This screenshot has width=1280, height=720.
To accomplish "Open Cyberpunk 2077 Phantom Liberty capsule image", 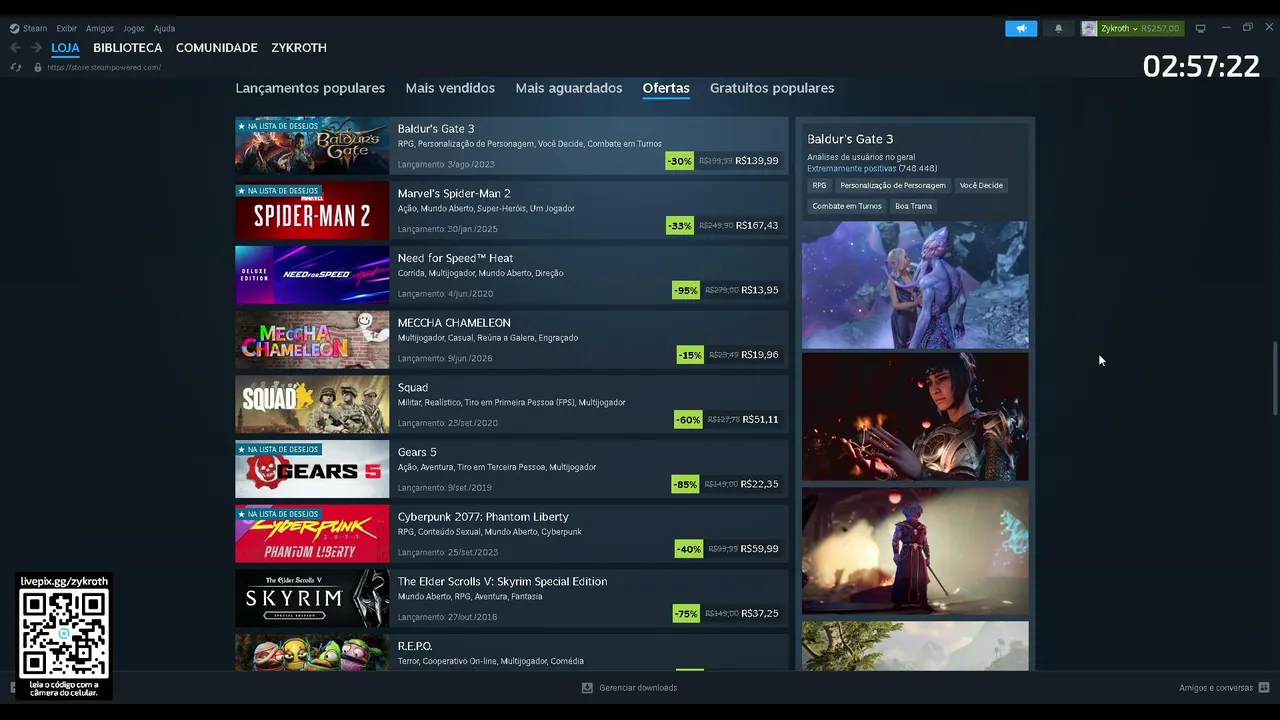I will 312,534.
